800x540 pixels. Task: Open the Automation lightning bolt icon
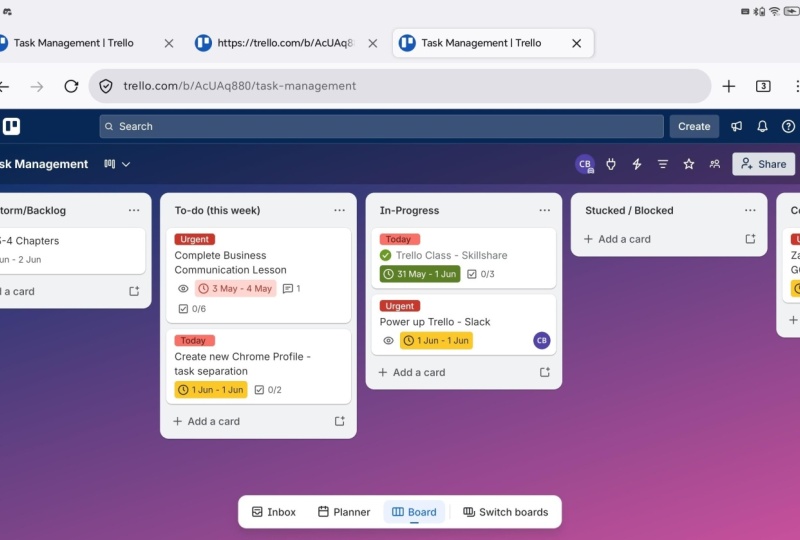coord(637,164)
